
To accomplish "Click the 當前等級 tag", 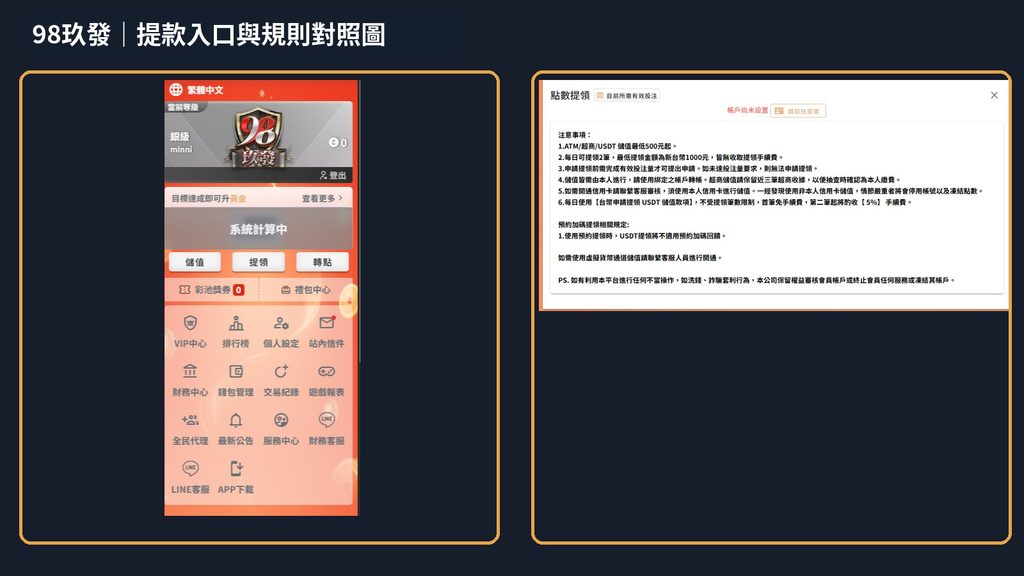I will tap(183, 107).
